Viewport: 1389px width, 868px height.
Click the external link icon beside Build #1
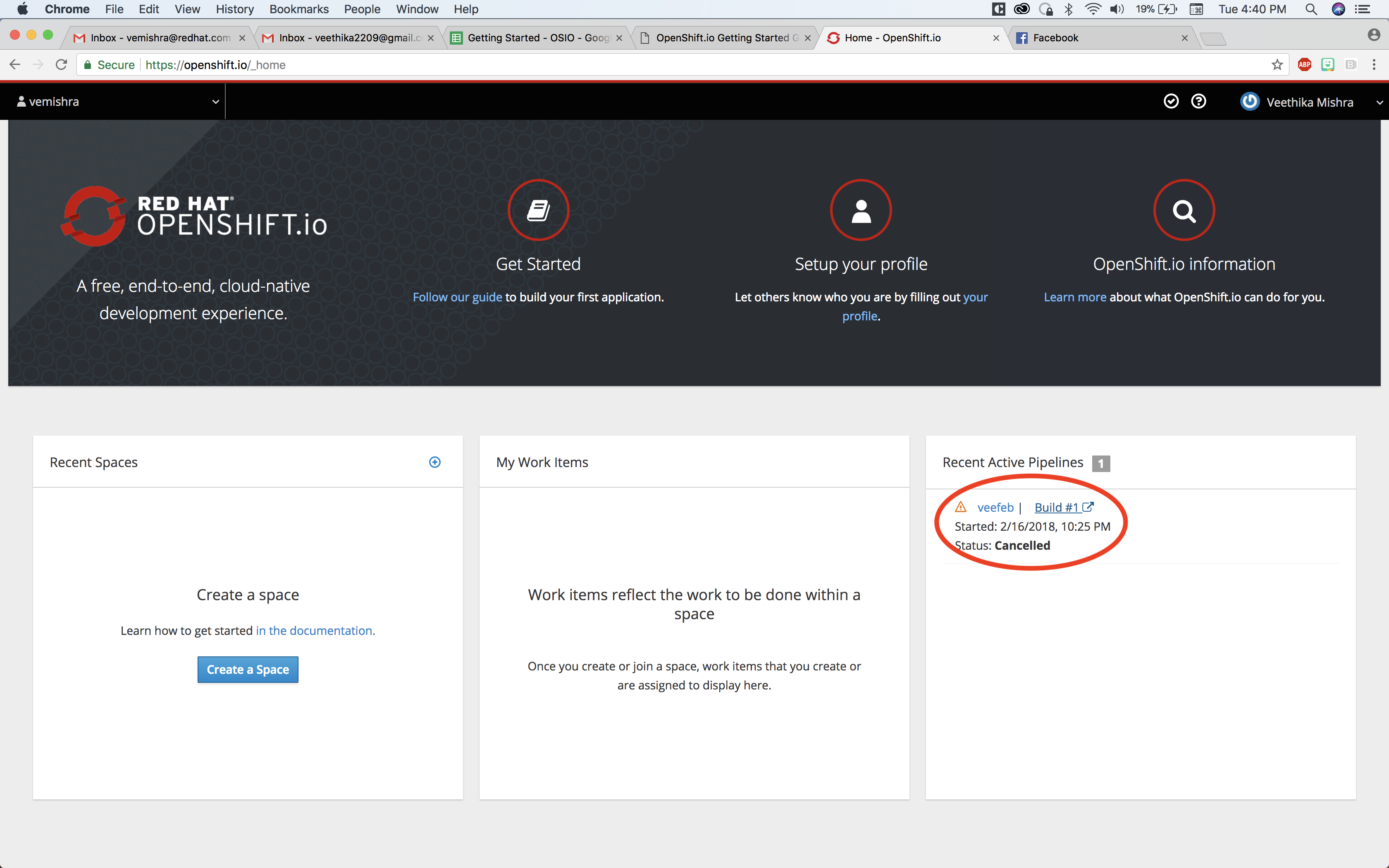coord(1089,506)
